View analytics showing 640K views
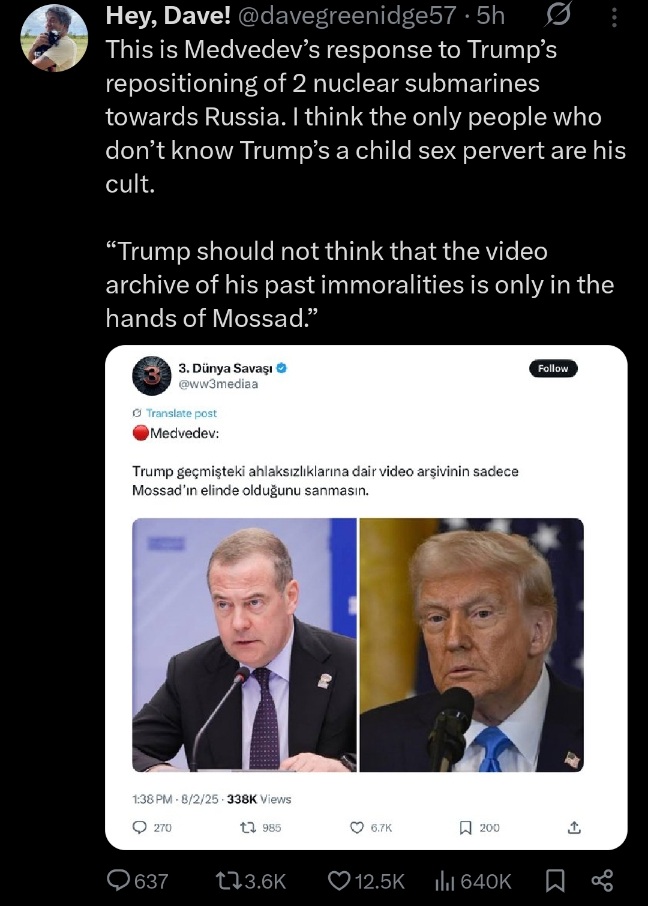The image size is (648, 906). [473, 881]
